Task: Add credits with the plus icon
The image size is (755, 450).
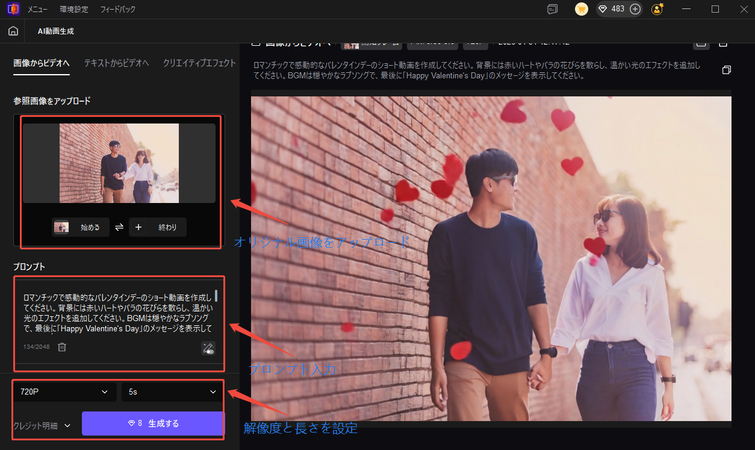Action: point(635,9)
